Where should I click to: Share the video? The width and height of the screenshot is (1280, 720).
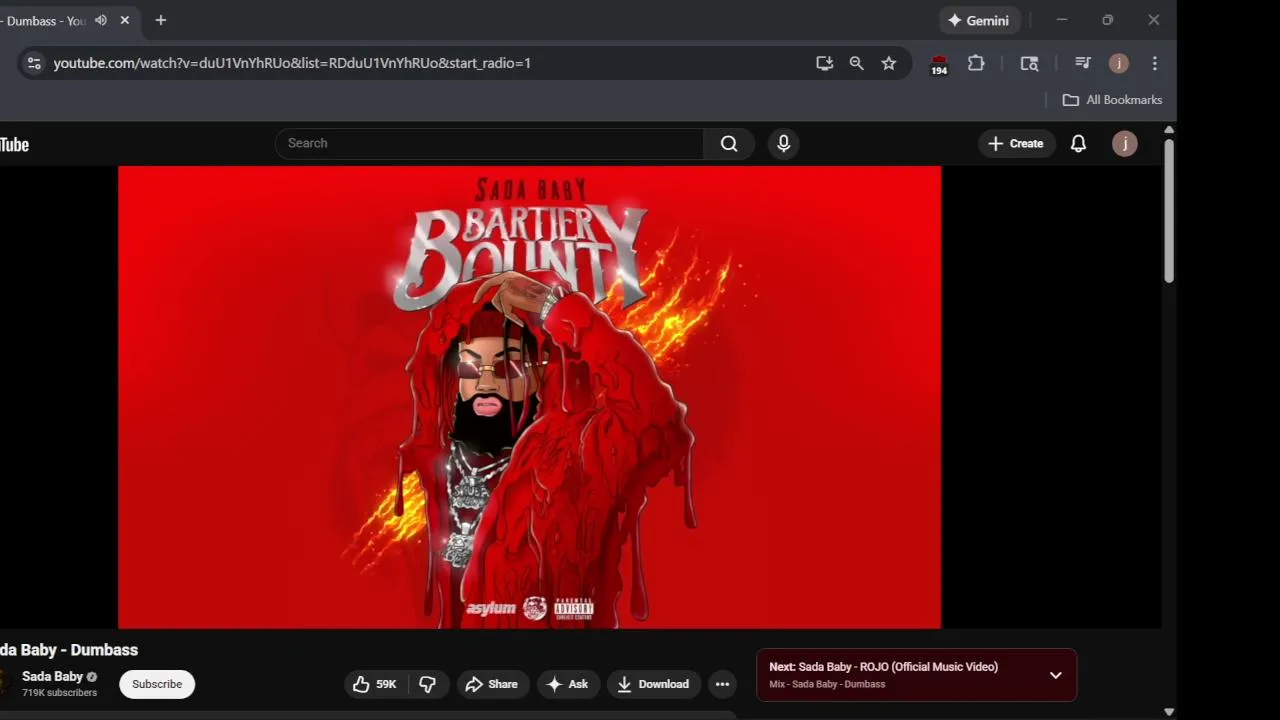(491, 684)
